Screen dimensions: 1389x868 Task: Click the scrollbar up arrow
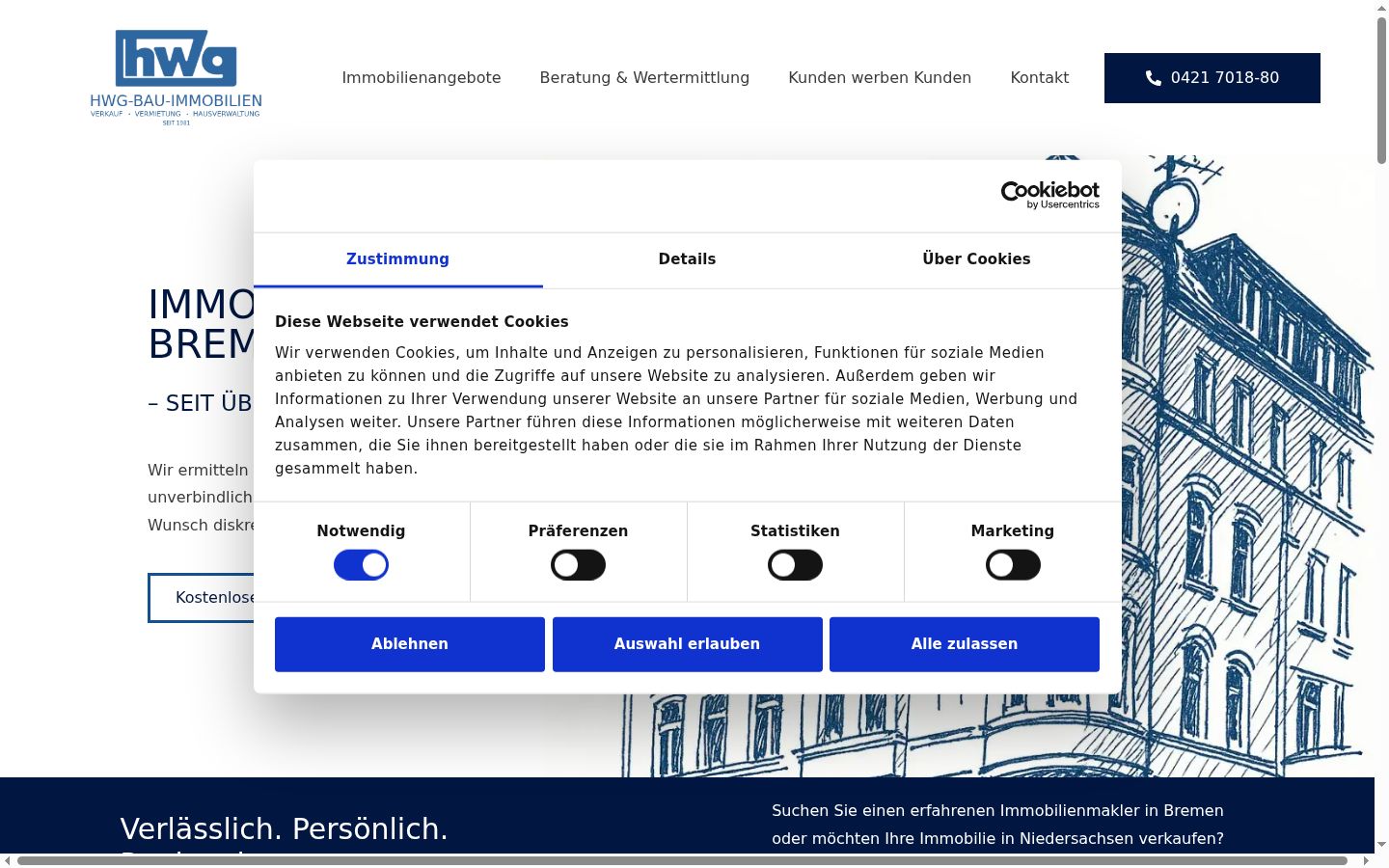coord(1381,8)
